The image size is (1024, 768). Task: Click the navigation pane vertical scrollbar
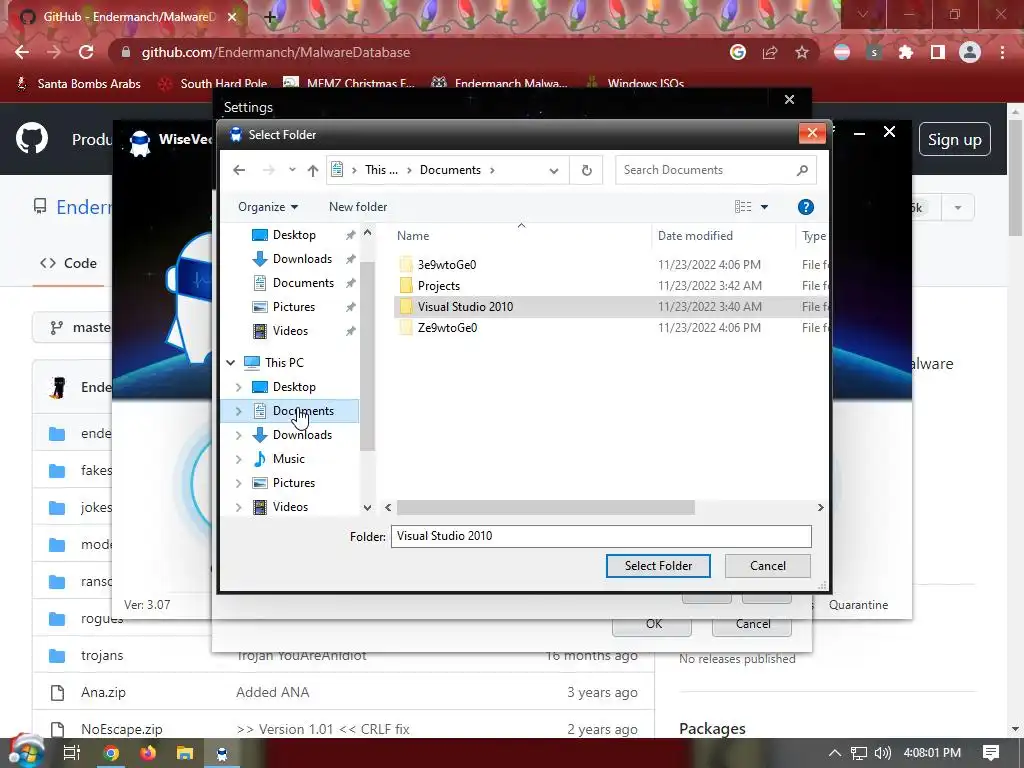point(367,356)
